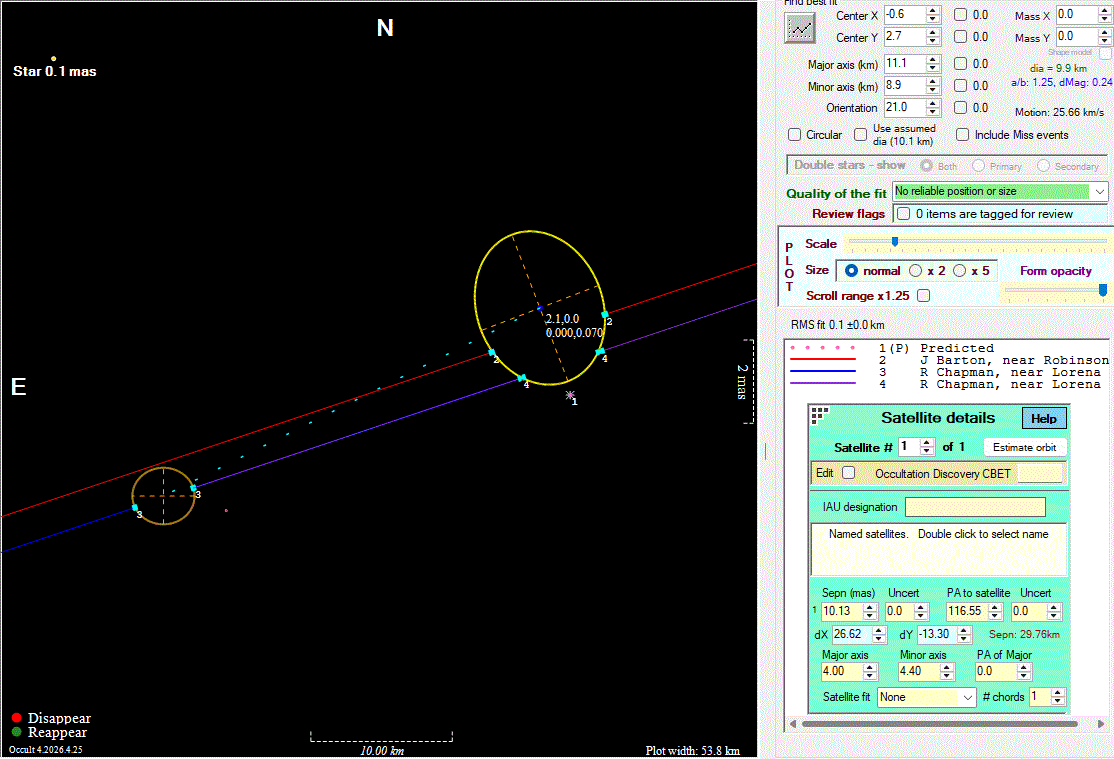Image resolution: width=1114 pixels, height=759 pixels.
Task: Click the Mass X value field
Action: tap(1076, 15)
